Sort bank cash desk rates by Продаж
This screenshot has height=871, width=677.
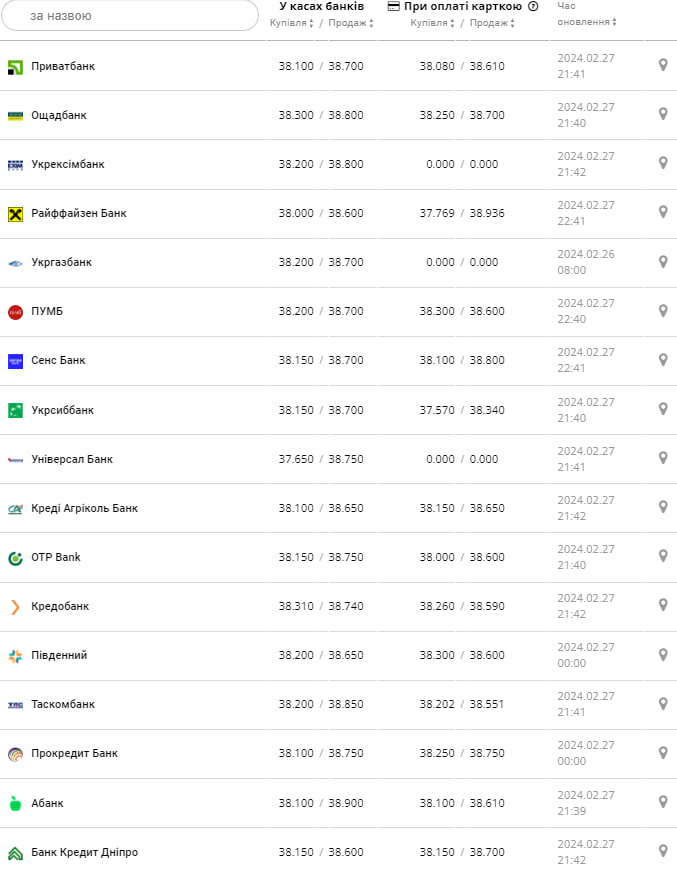click(x=351, y=23)
